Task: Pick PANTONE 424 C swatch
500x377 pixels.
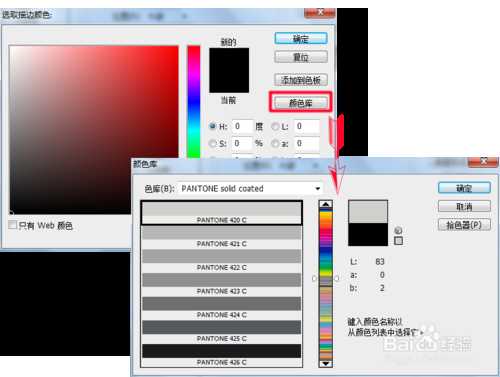Action: pyautogui.click(x=222, y=308)
